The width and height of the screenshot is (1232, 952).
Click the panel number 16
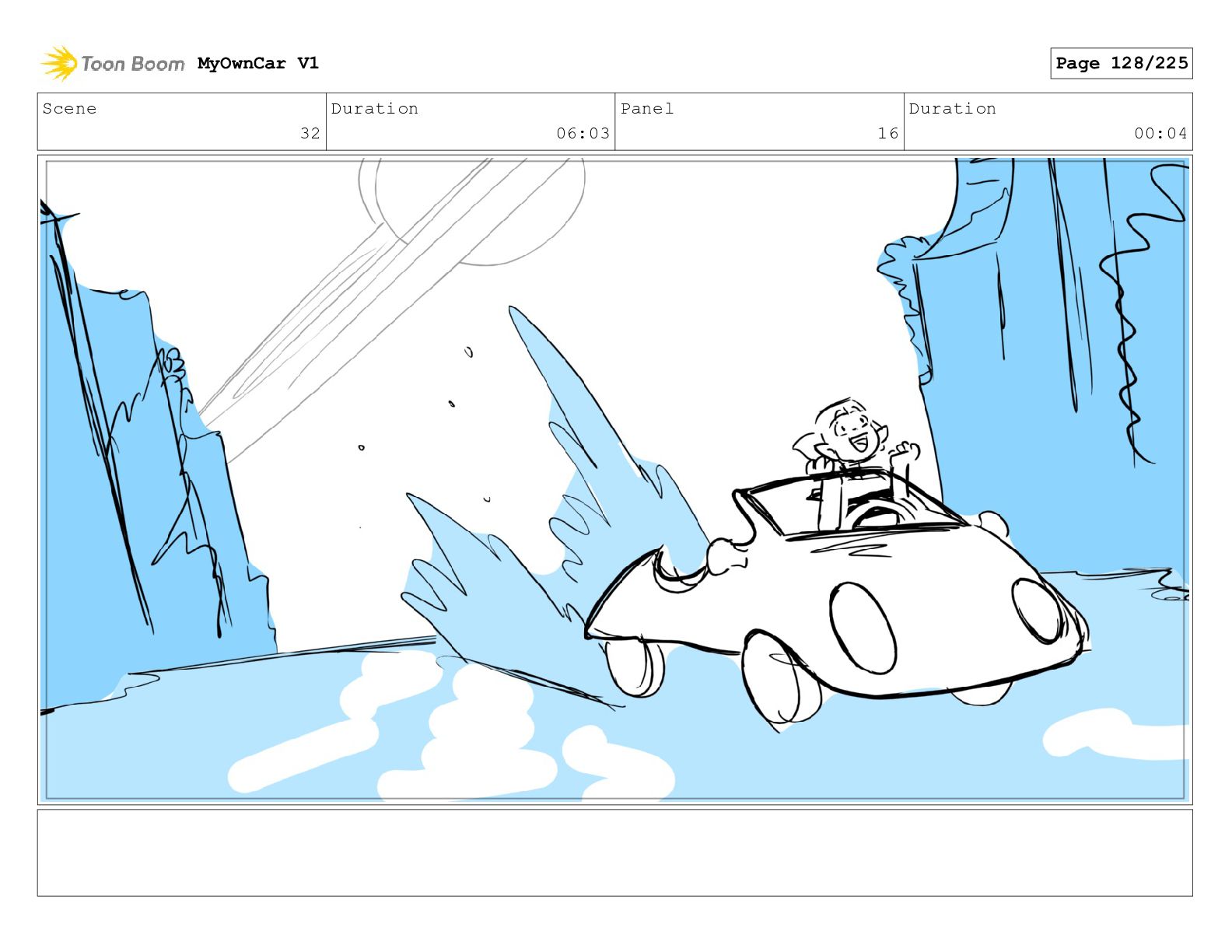point(887,133)
